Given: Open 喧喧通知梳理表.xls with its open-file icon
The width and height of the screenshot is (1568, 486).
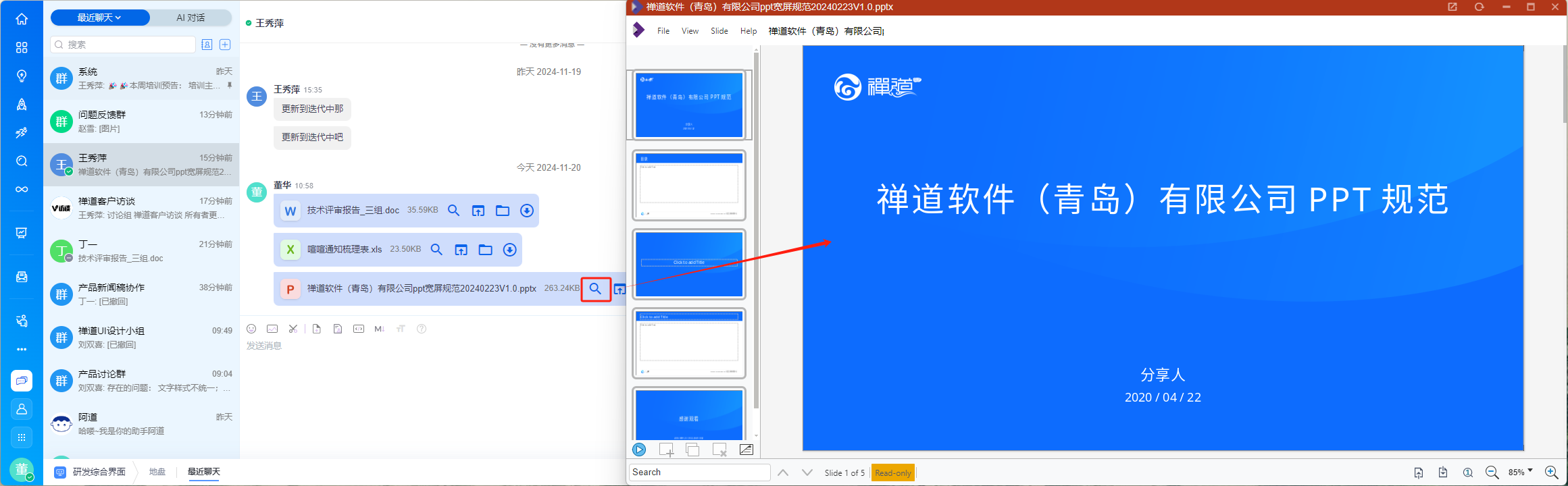Looking at the screenshot, I should pyautogui.click(x=461, y=250).
